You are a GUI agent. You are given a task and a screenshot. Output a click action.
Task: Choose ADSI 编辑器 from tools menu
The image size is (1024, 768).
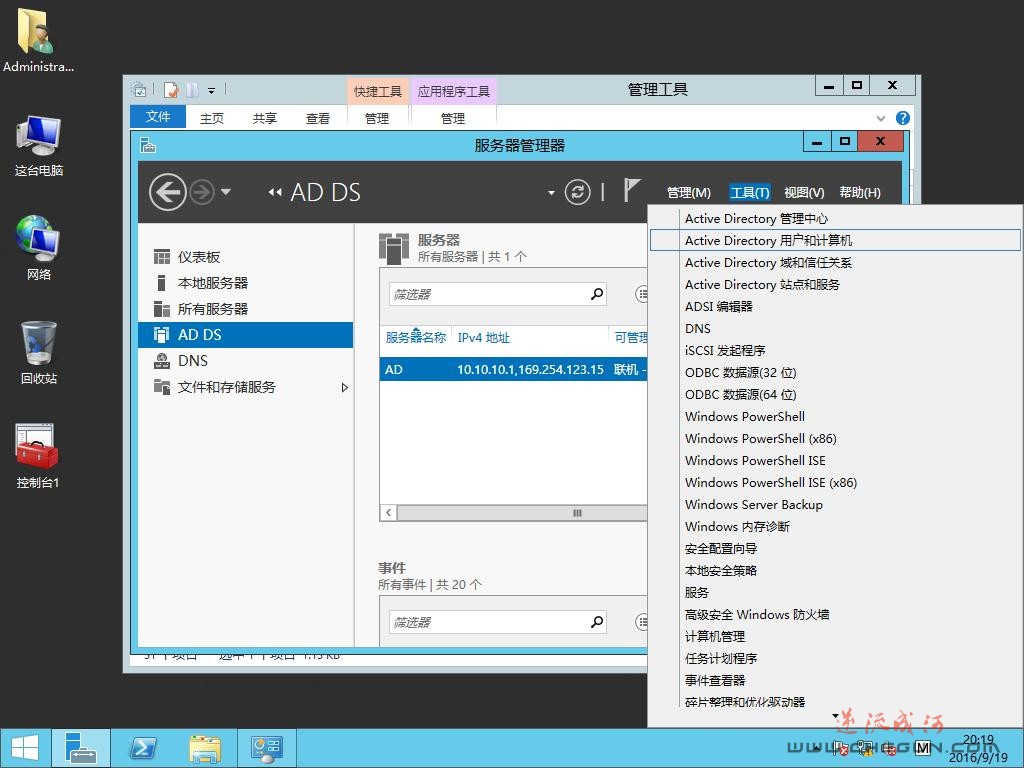click(x=835, y=306)
